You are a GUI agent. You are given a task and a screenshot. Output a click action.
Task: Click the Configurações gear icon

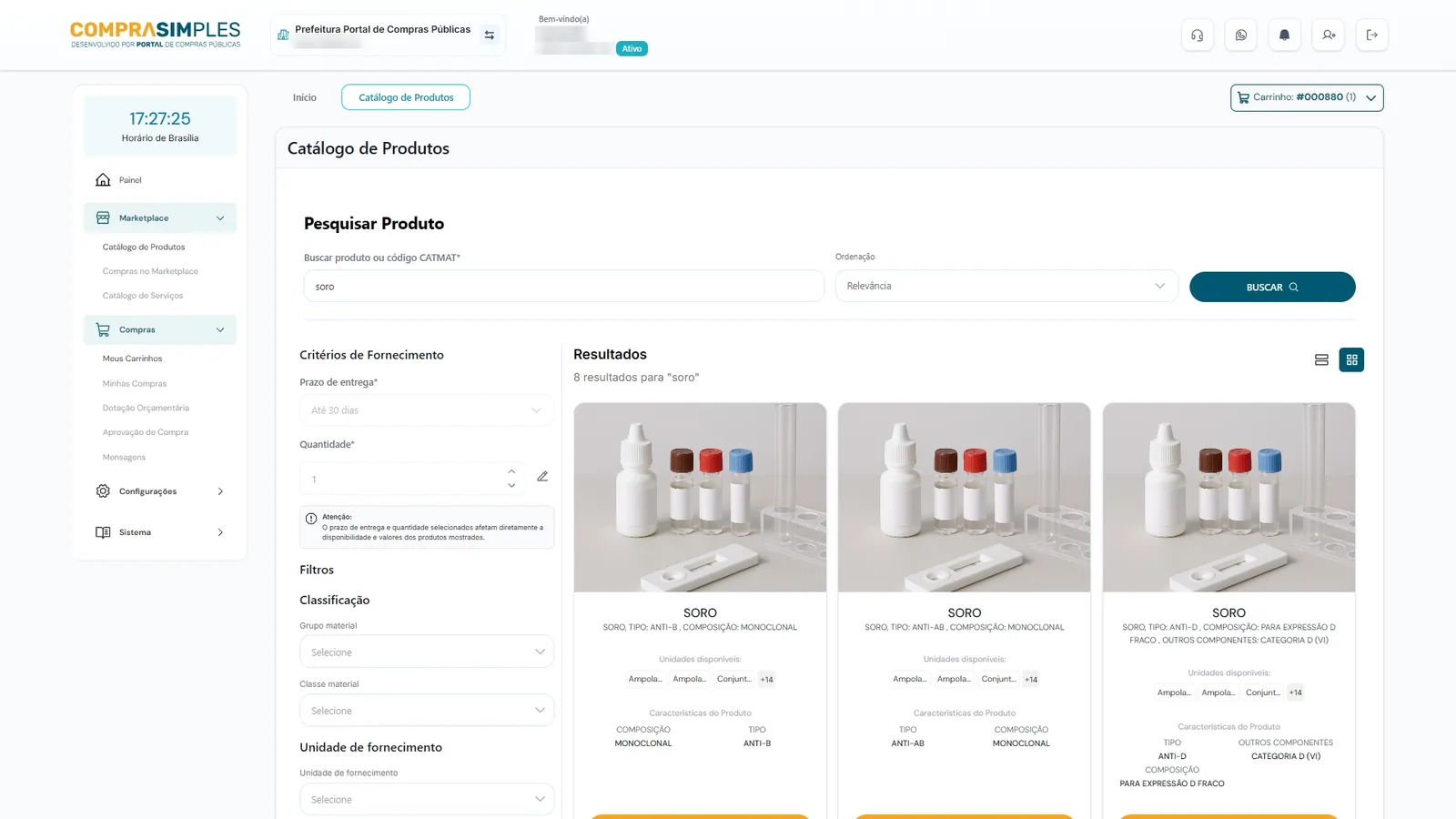click(x=103, y=491)
